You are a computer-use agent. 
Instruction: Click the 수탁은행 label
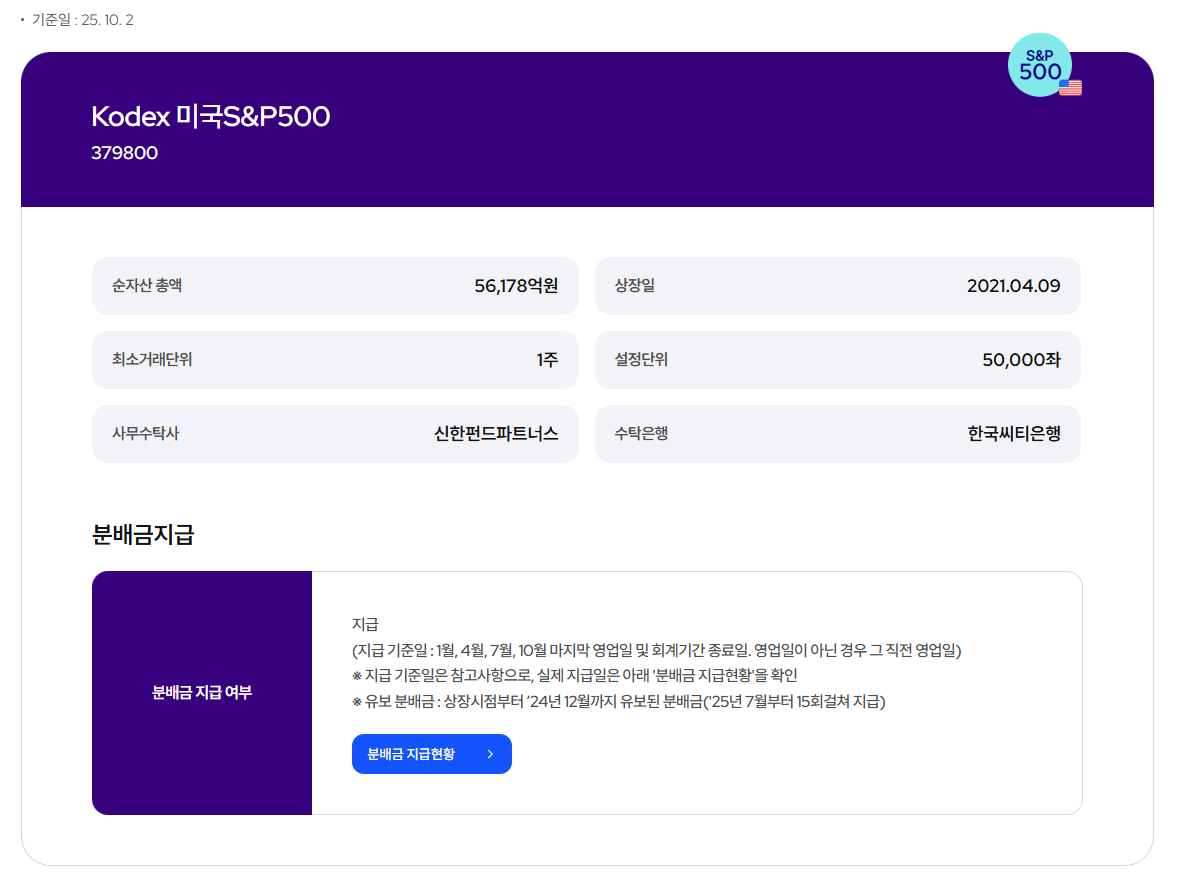click(641, 433)
